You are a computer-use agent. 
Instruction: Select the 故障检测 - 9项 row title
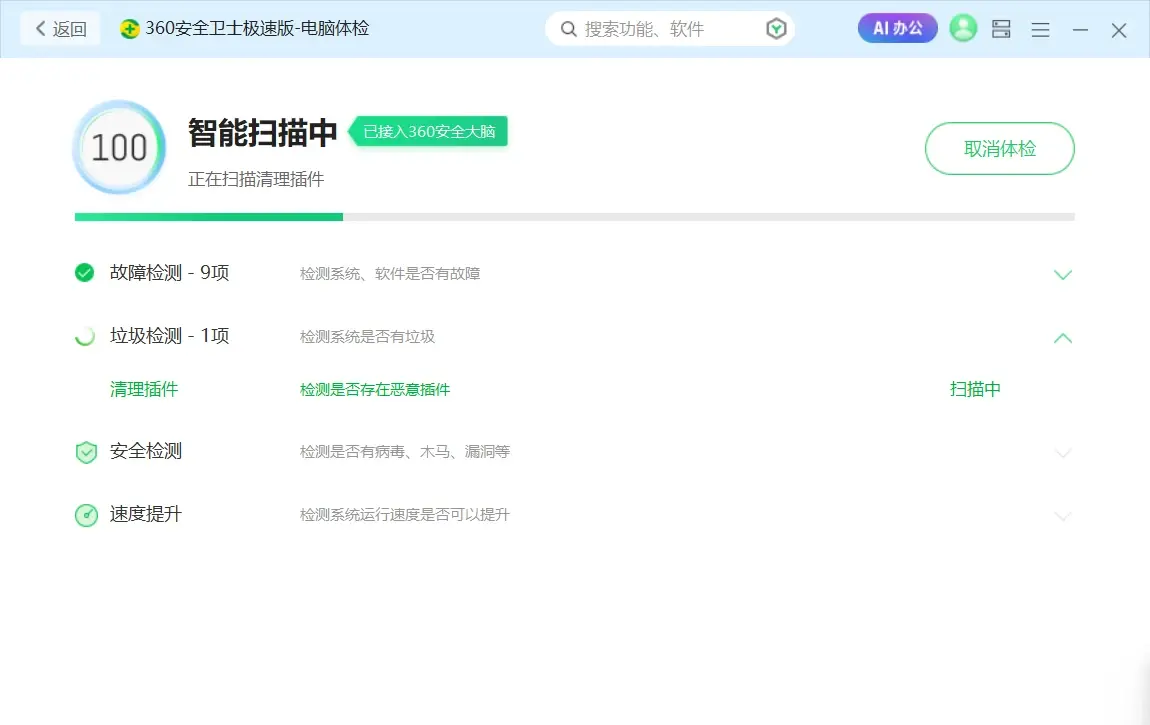(169, 273)
